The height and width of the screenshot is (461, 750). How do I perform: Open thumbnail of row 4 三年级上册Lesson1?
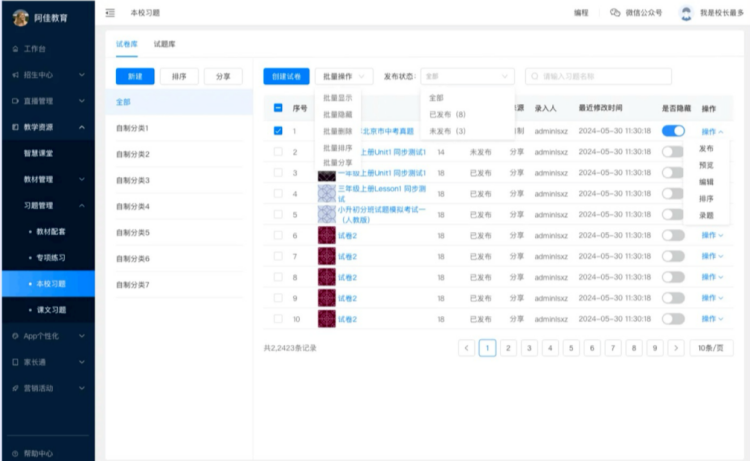[x=327, y=194]
